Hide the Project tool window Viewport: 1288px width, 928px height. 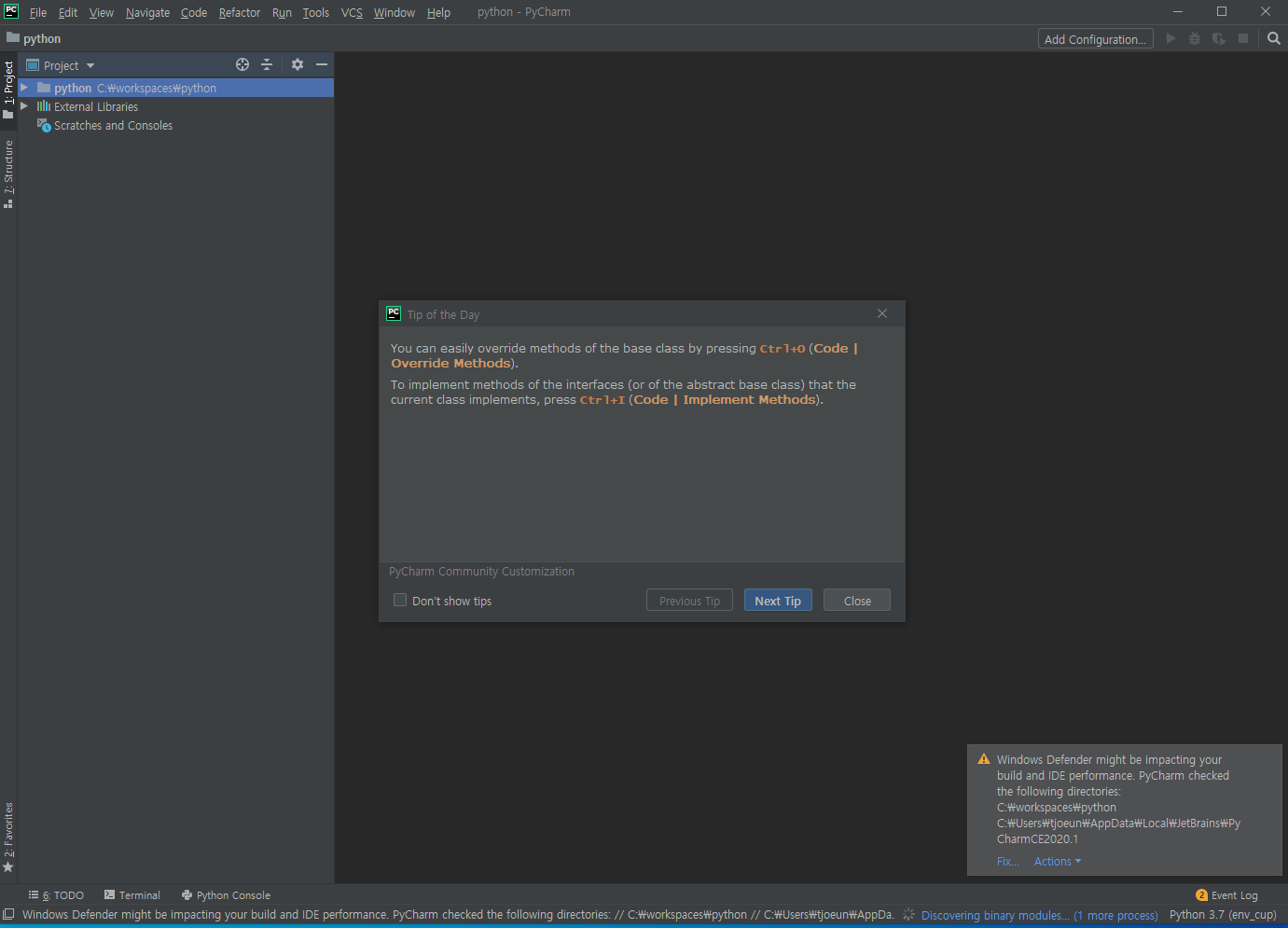(x=322, y=64)
